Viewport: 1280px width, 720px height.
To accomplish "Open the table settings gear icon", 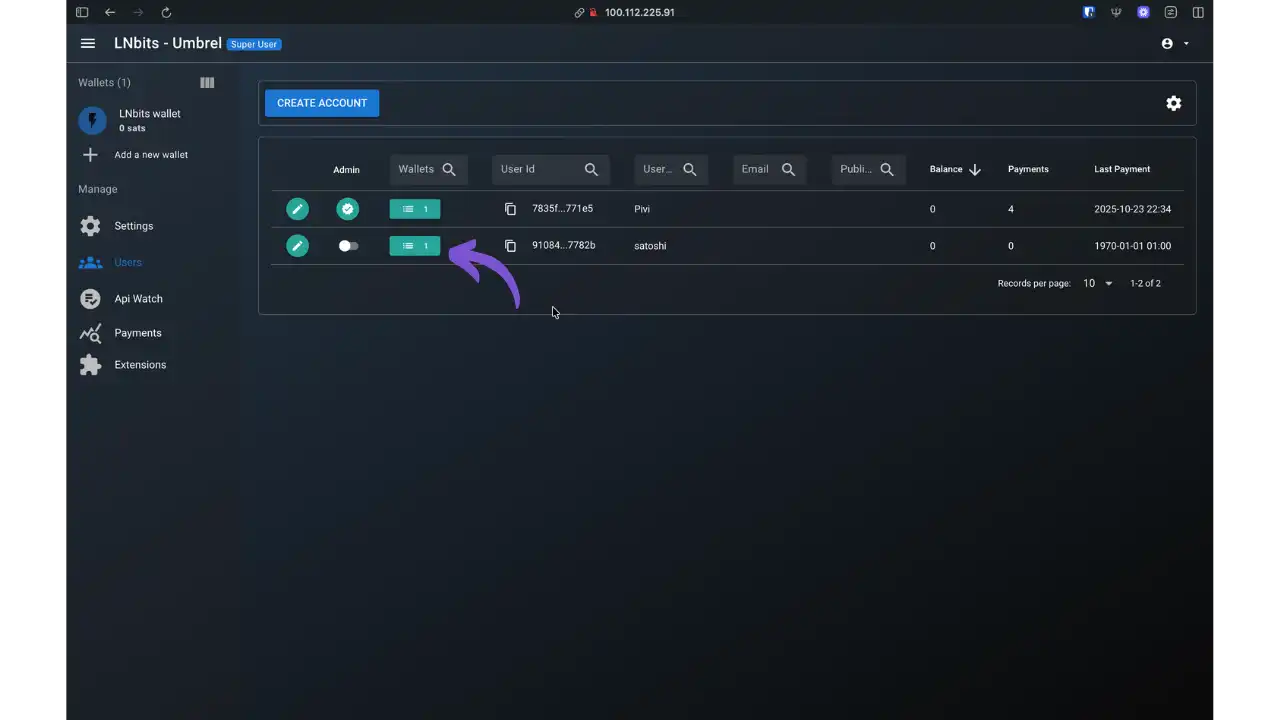I will pos(1173,103).
